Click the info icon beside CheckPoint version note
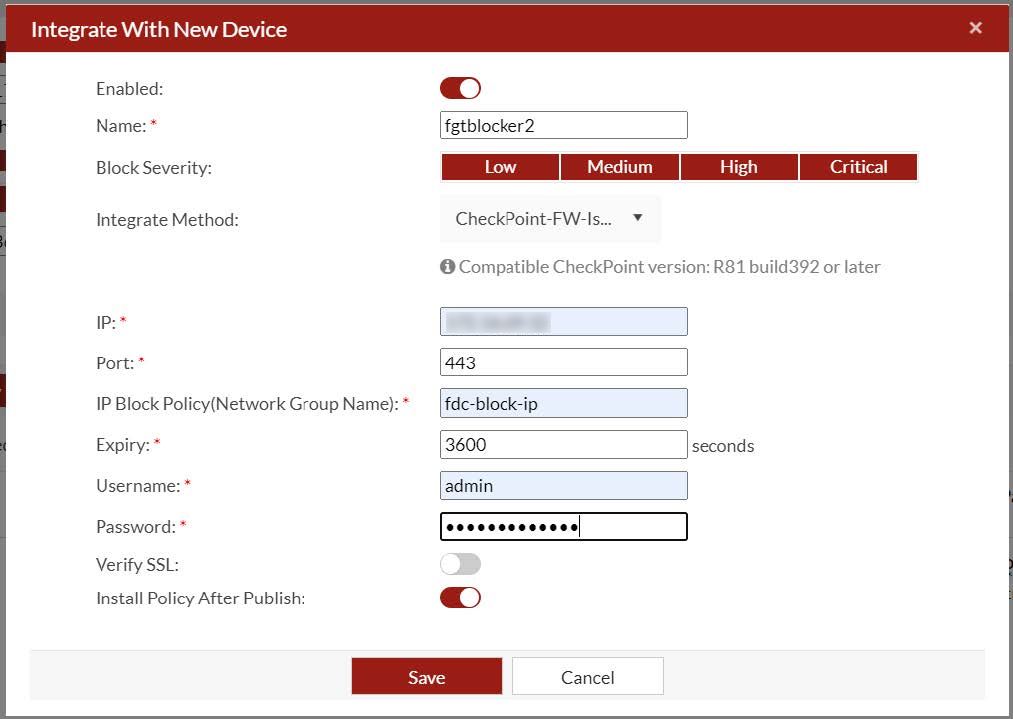This screenshot has height=719, width=1013. [x=447, y=267]
